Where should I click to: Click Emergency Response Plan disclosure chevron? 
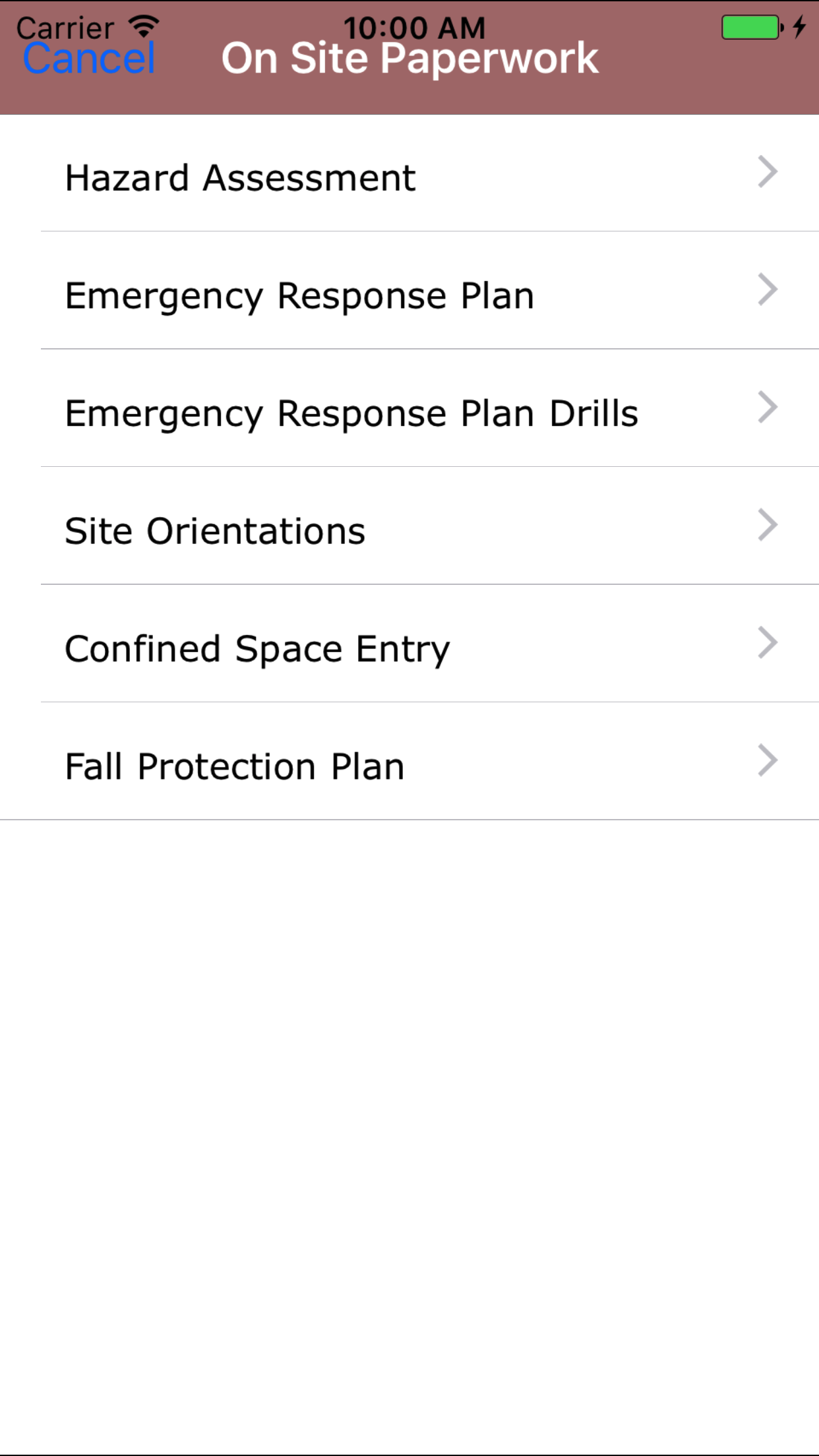[768, 290]
